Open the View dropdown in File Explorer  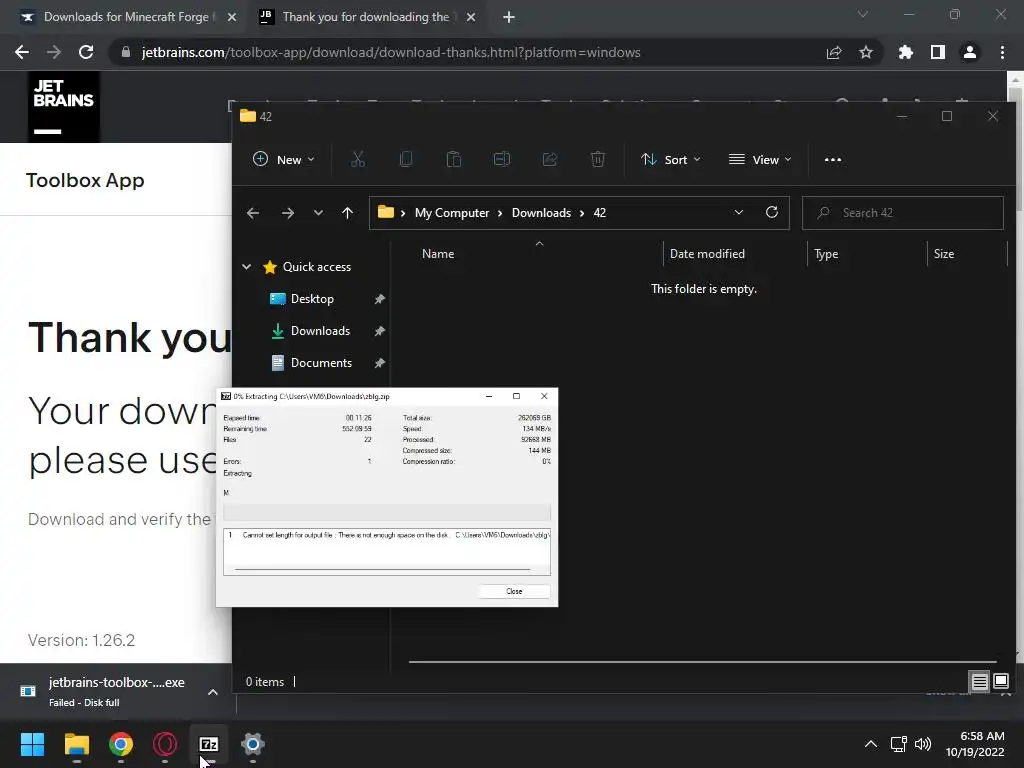760,159
